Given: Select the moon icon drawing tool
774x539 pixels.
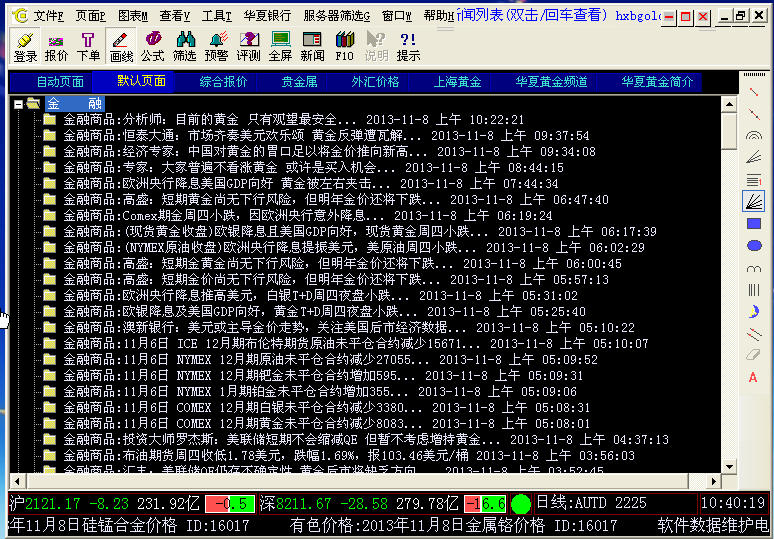Looking at the screenshot, I should point(753,311).
